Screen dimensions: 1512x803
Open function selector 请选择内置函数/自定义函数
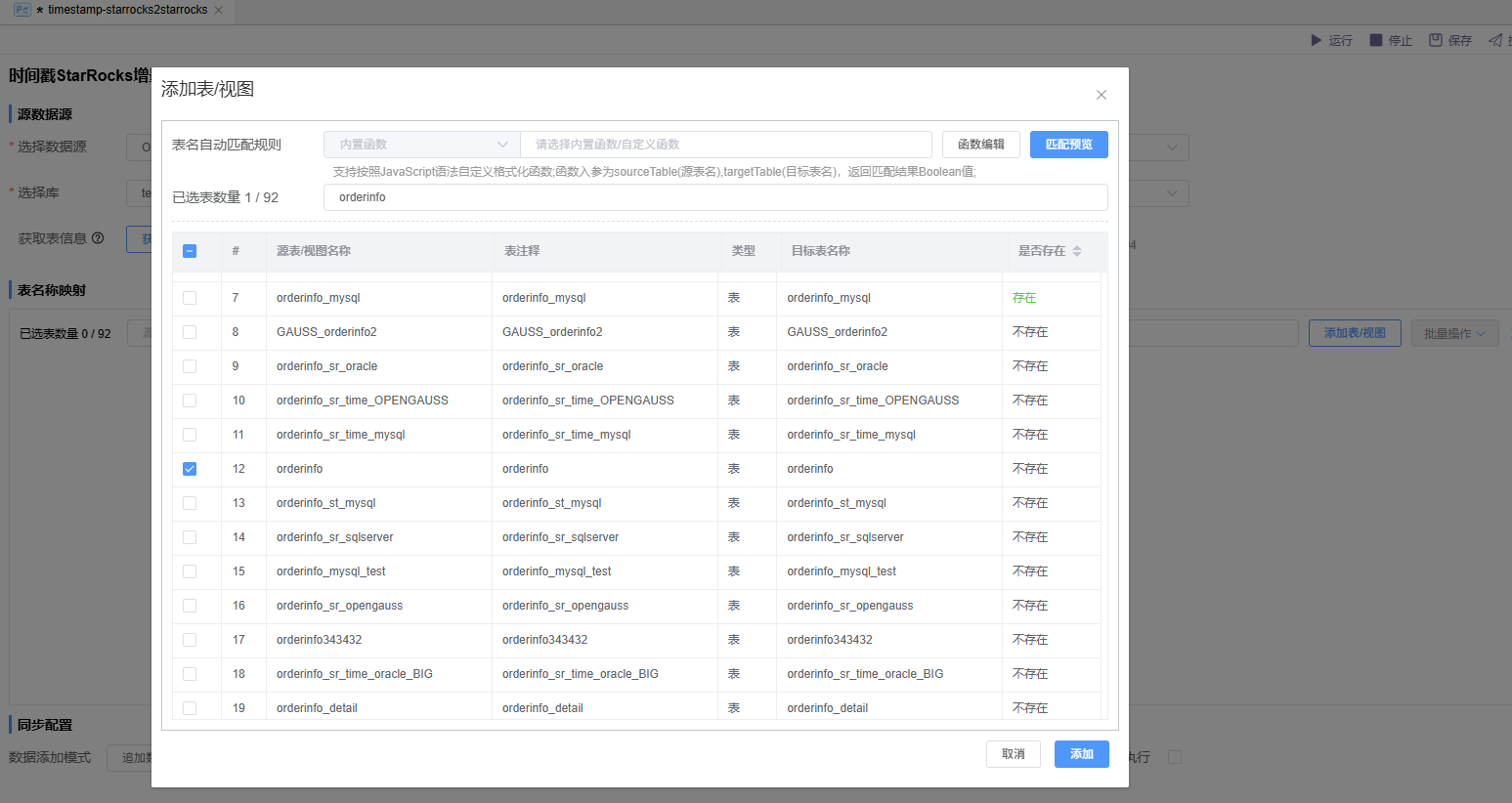[x=725, y=145]
